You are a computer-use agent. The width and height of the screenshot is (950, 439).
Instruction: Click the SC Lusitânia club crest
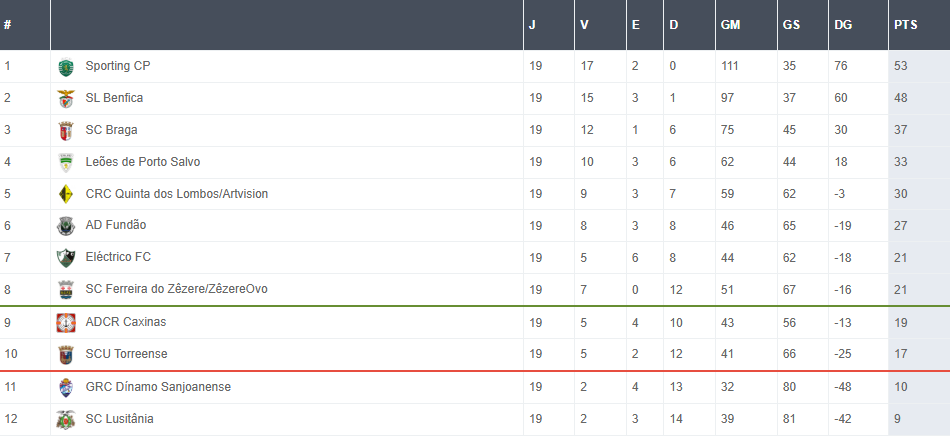(66, 420)
